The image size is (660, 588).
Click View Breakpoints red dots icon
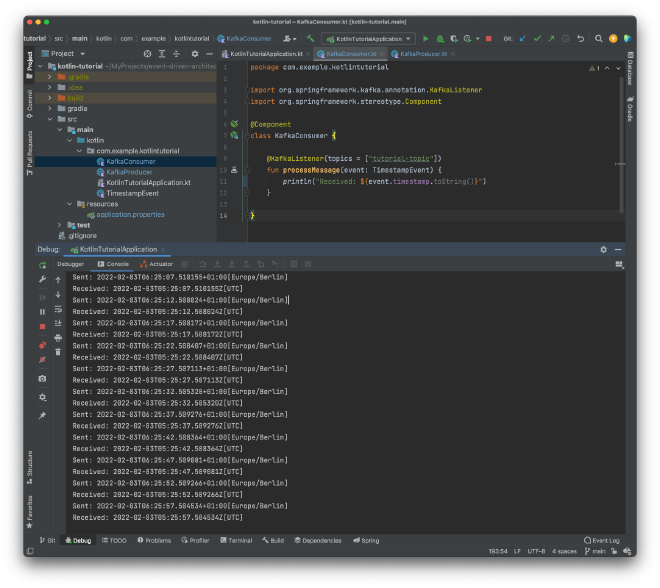[42, 344]
